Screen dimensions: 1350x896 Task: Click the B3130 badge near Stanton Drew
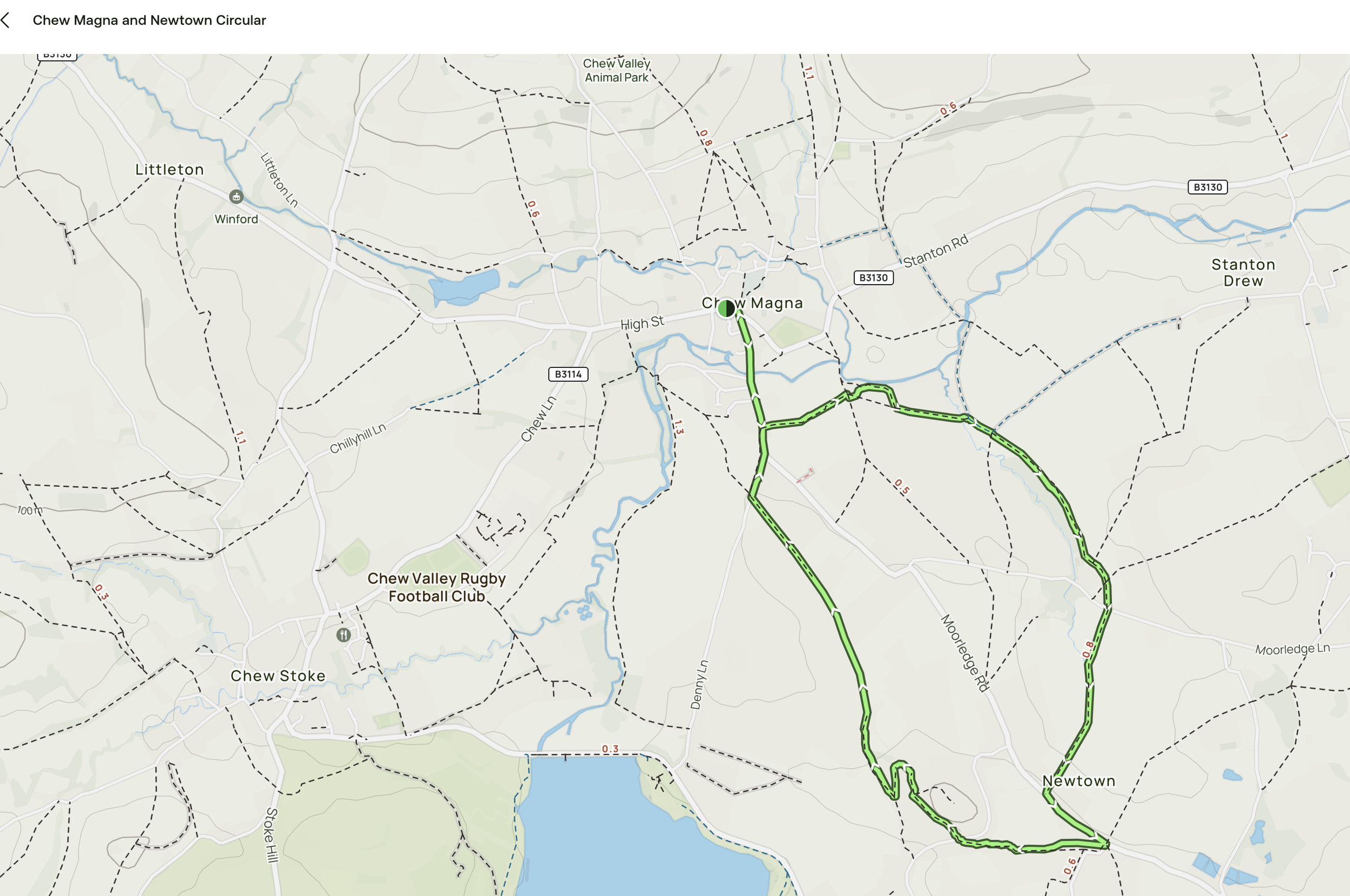[x=1207, y=187]
